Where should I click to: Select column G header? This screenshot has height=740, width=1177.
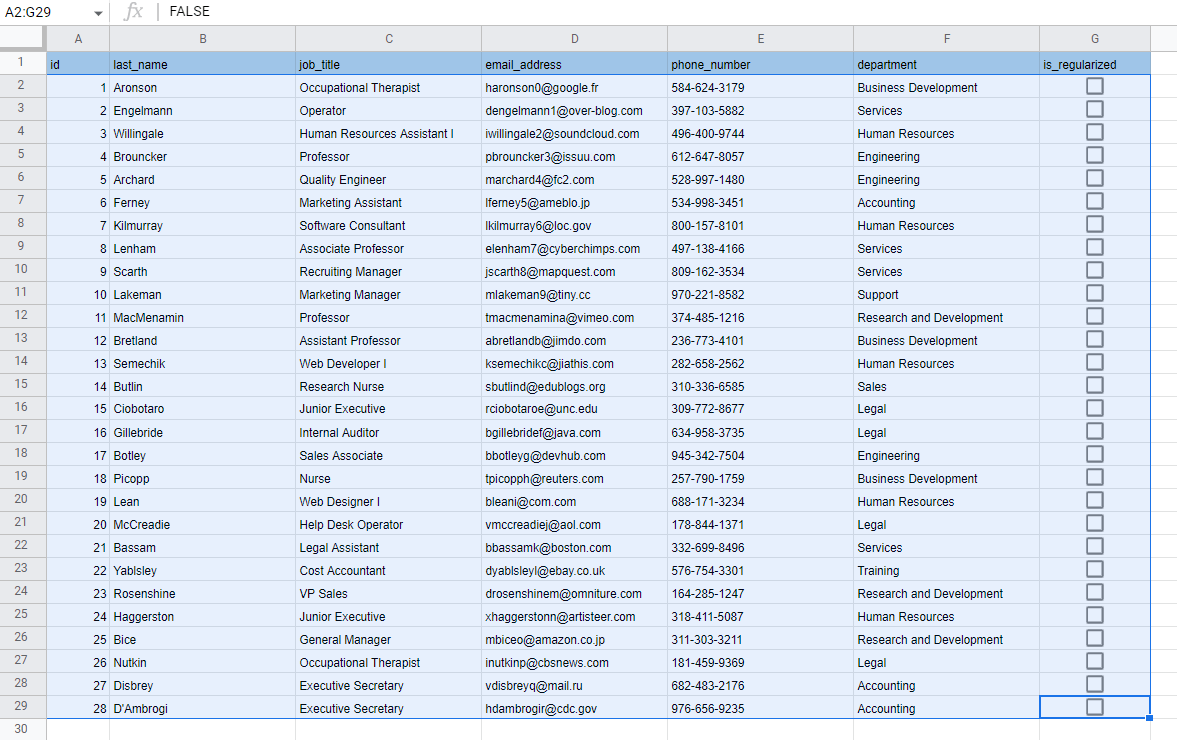pyautogui.click(x=1094, y=38)
